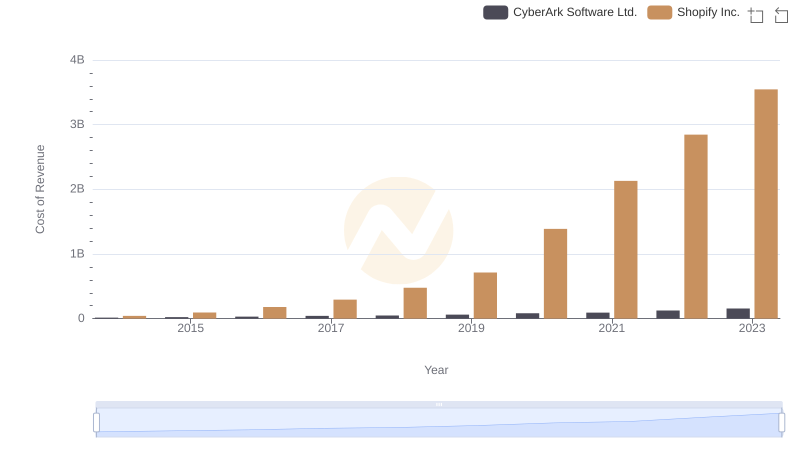Select the CyberArk 2023 bar

coord(738,314)
